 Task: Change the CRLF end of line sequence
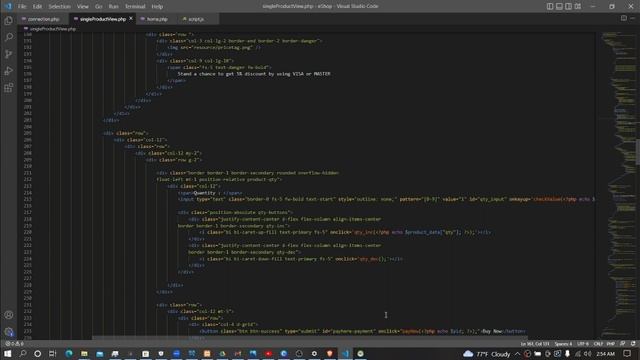click(x=598, y=344)
